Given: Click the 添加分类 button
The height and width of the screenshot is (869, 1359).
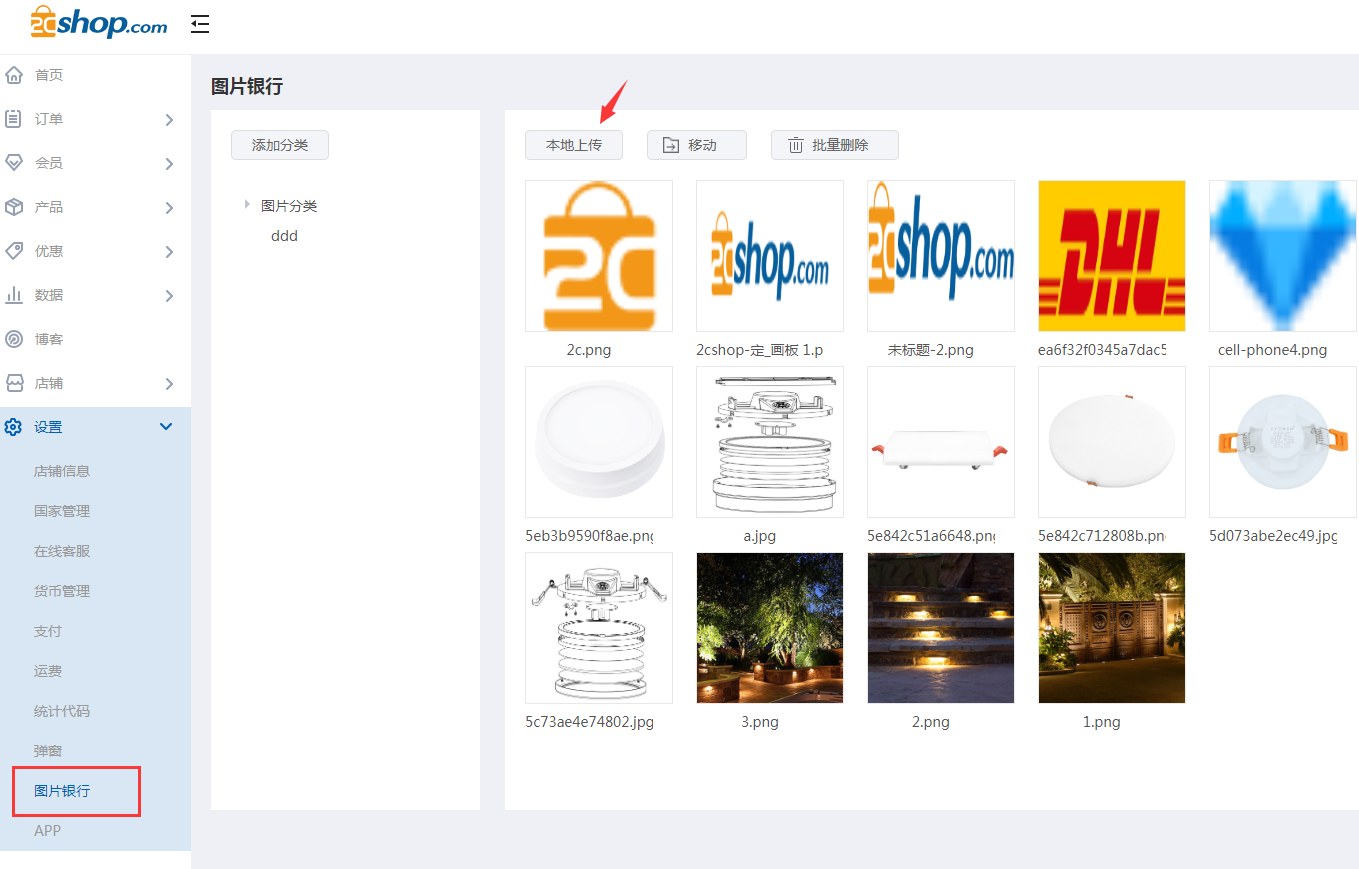Looking at the screenshot, I should tap(280, 145).
